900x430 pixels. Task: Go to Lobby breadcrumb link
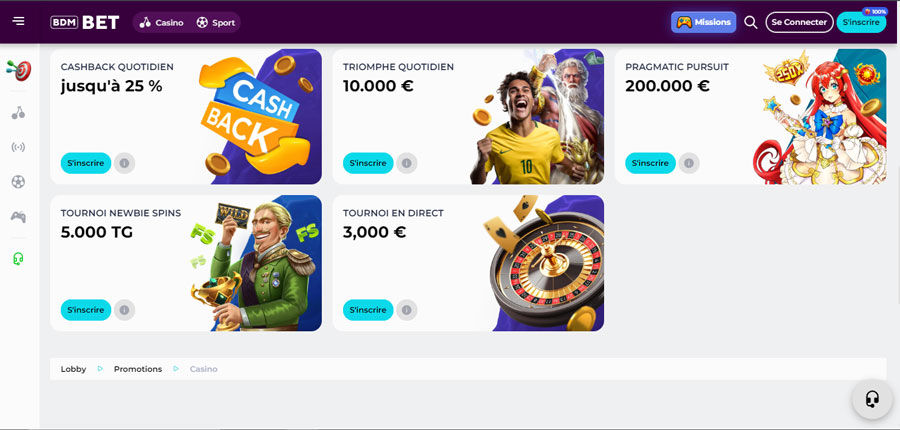[73, 369]
